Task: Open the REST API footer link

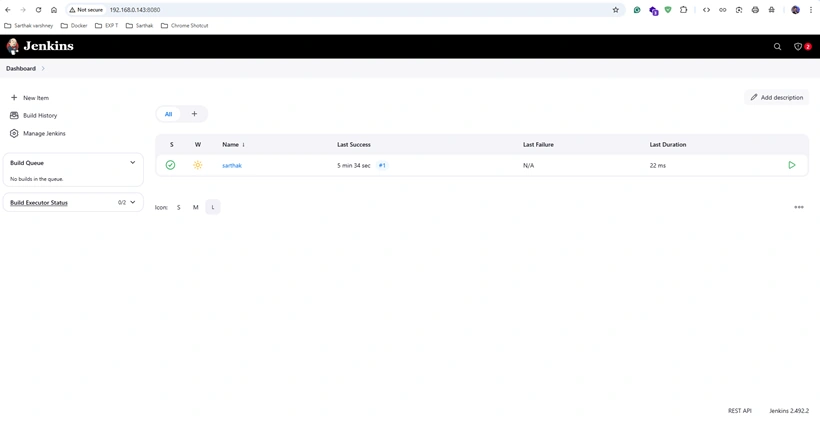Action: click(739, 411)
